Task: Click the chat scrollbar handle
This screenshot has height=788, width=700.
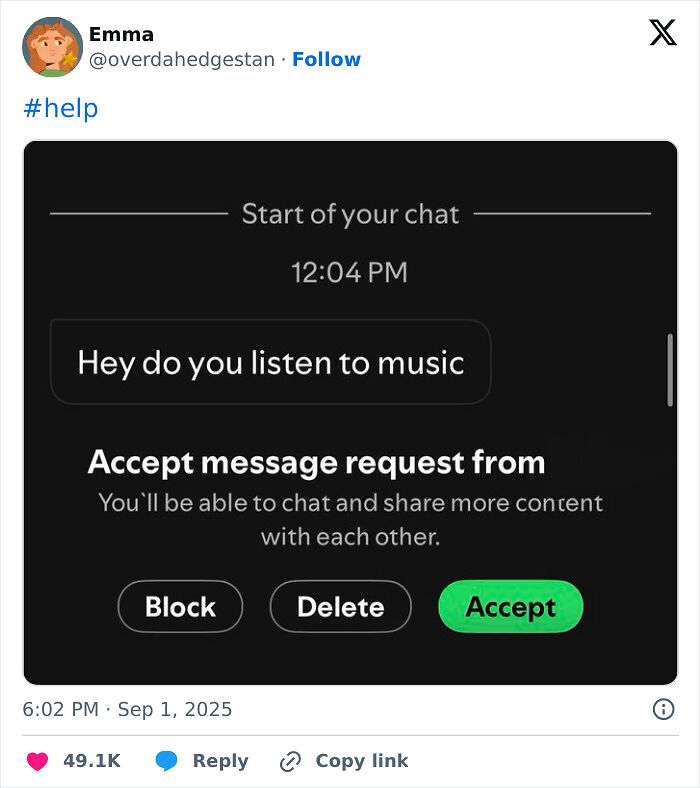Action: point(670,370)
